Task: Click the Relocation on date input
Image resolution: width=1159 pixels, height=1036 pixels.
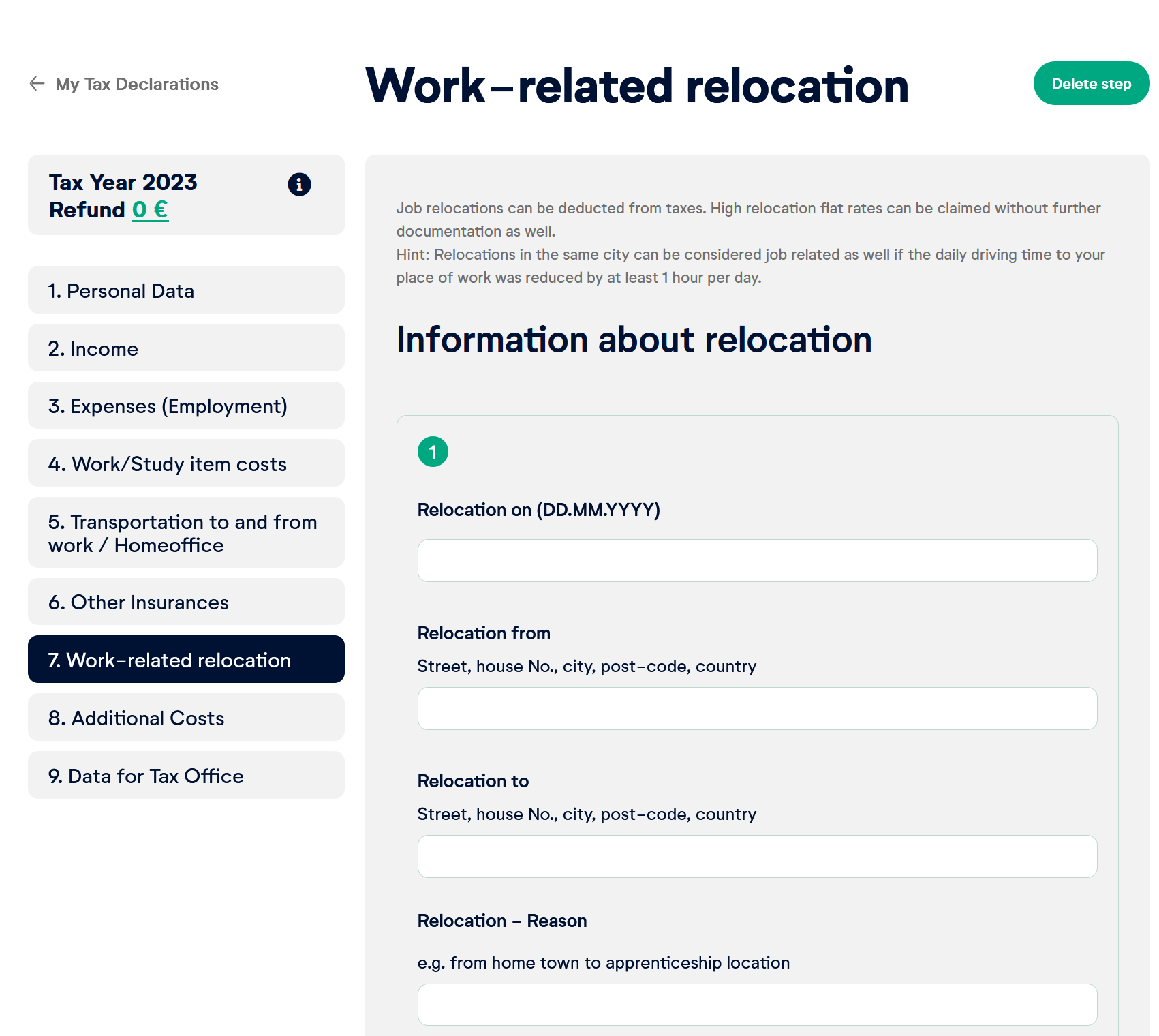Action: (756, 560)
